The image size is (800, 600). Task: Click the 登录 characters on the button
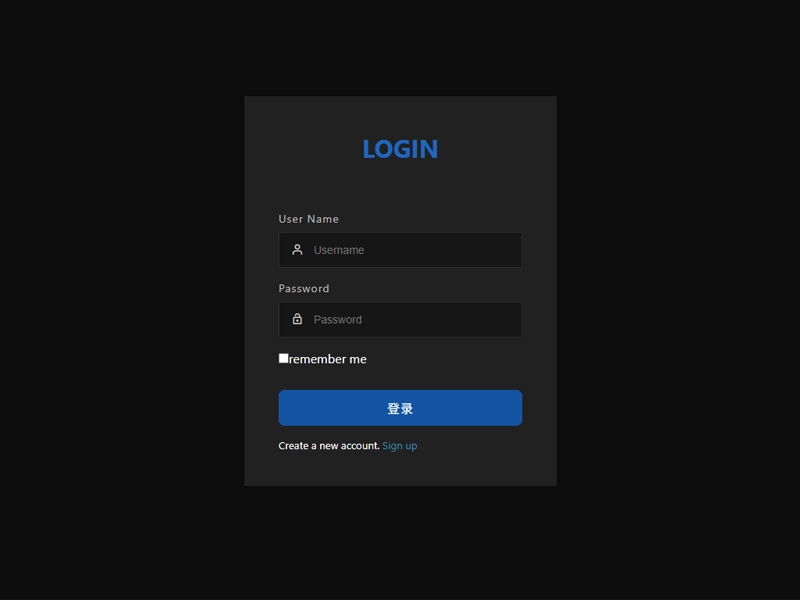(x=400, y=409)
